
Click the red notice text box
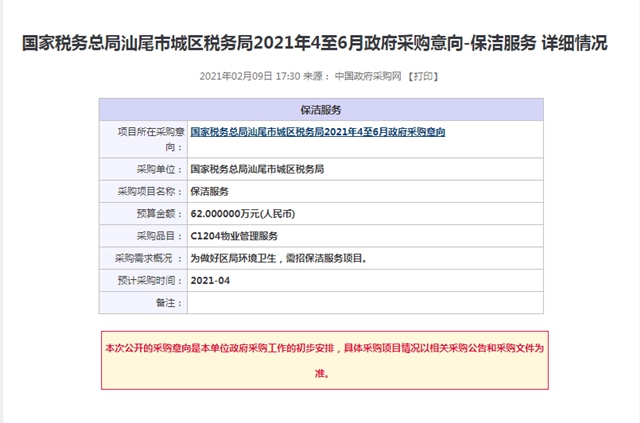click(324, 360)
